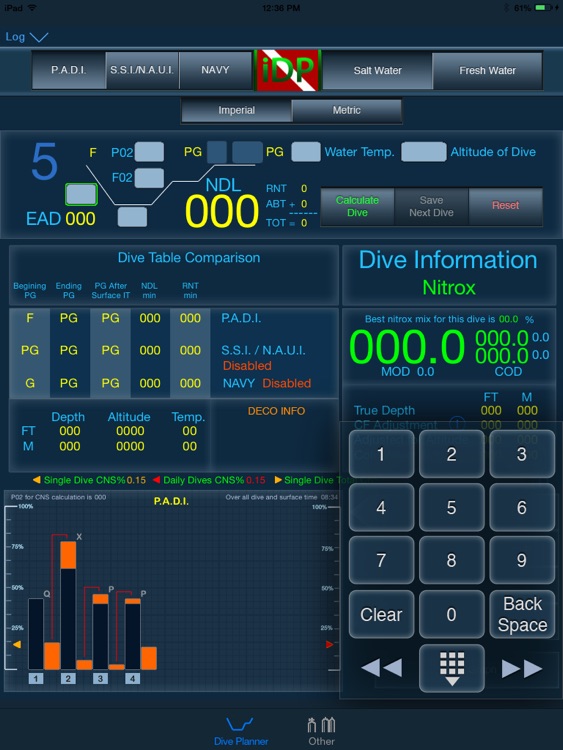The height and width of the screenshot is (750, 563).
Task: Click the red Reset button
Action: 506,206
